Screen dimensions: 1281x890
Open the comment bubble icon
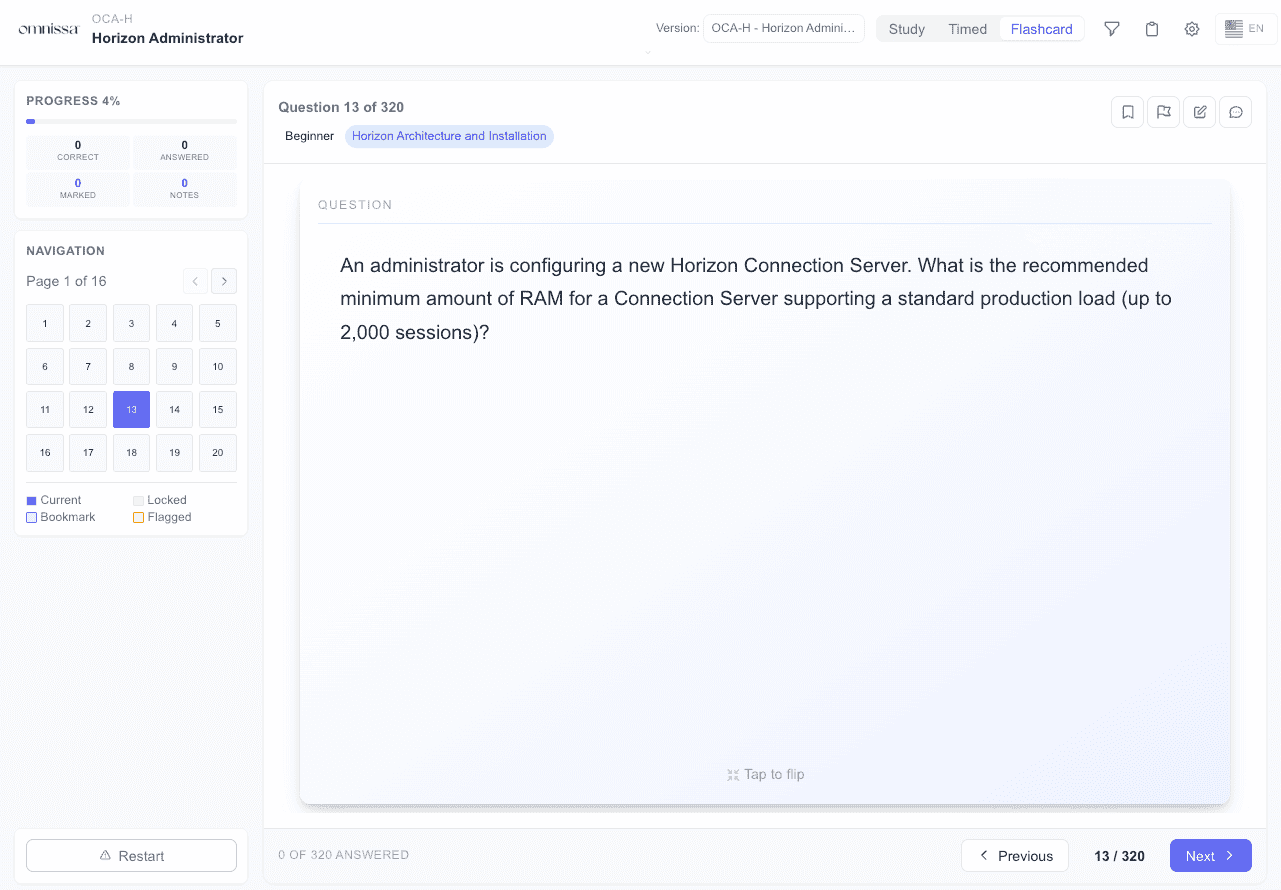tap(1236, 112)
